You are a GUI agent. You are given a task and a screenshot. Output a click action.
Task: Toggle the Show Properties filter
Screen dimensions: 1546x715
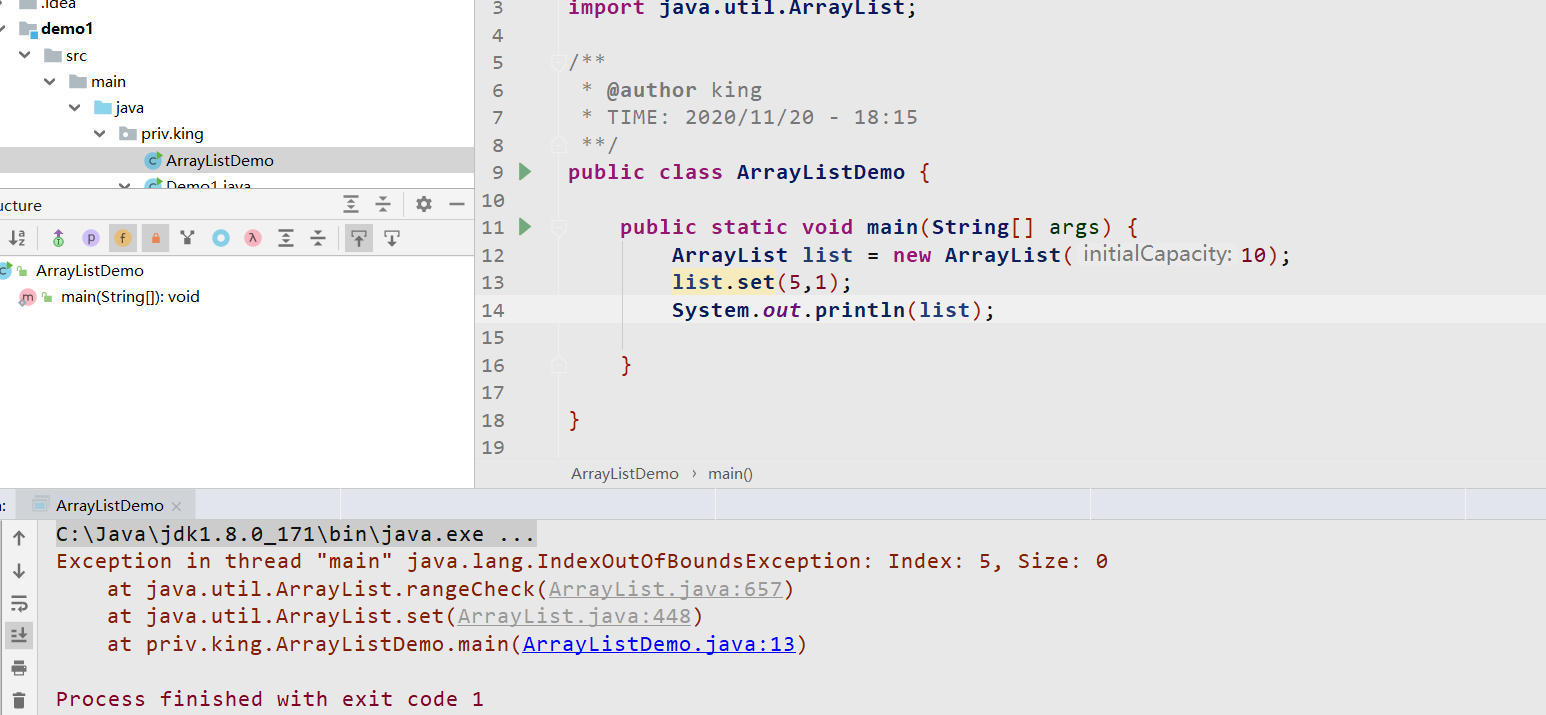pos(91,238)
